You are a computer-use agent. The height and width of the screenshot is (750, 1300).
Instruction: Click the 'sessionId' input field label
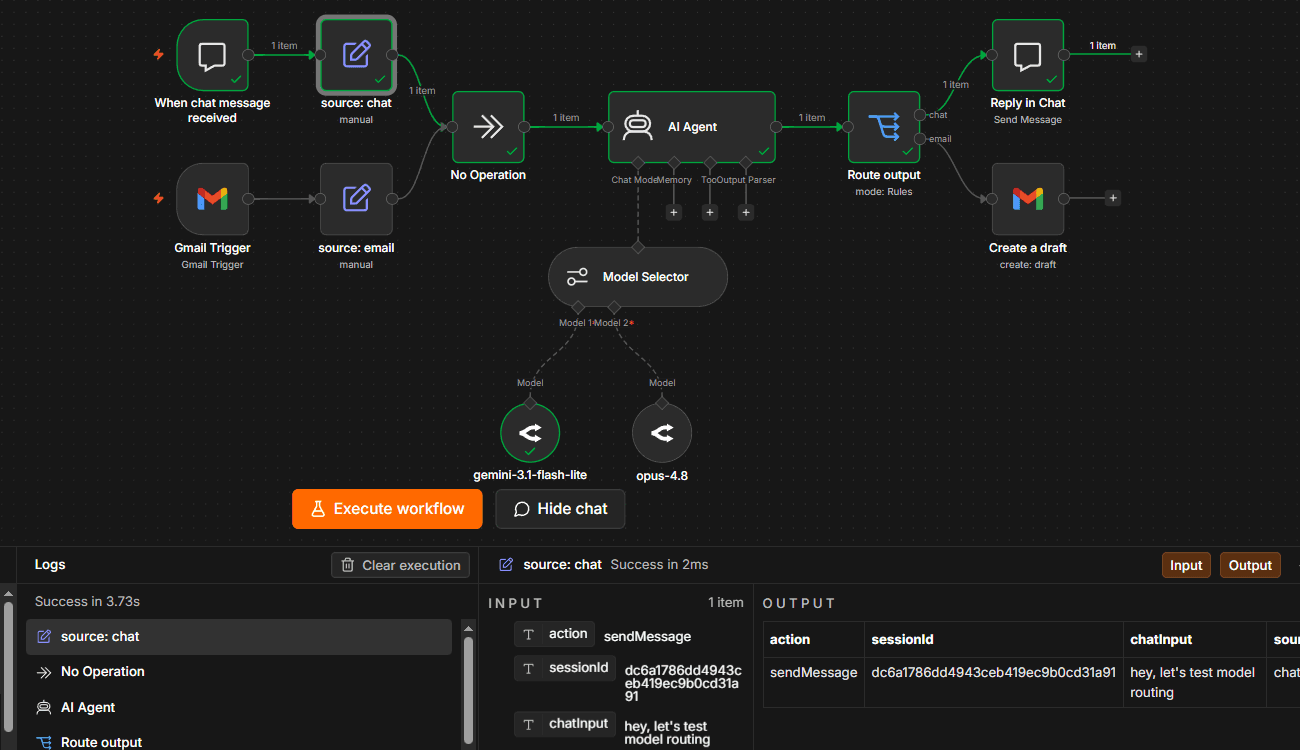pyautogui.click(x=578, y=668)
